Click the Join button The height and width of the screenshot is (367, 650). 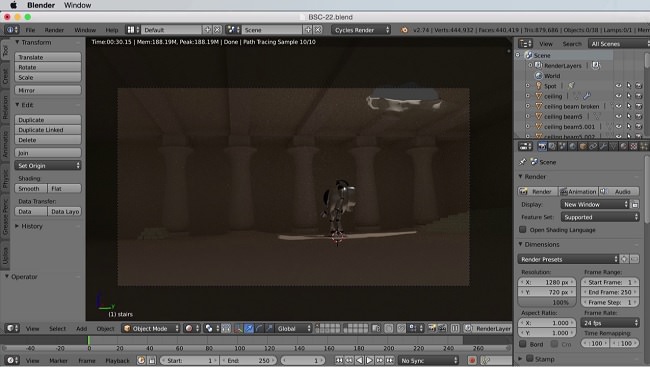coord(48,153)
